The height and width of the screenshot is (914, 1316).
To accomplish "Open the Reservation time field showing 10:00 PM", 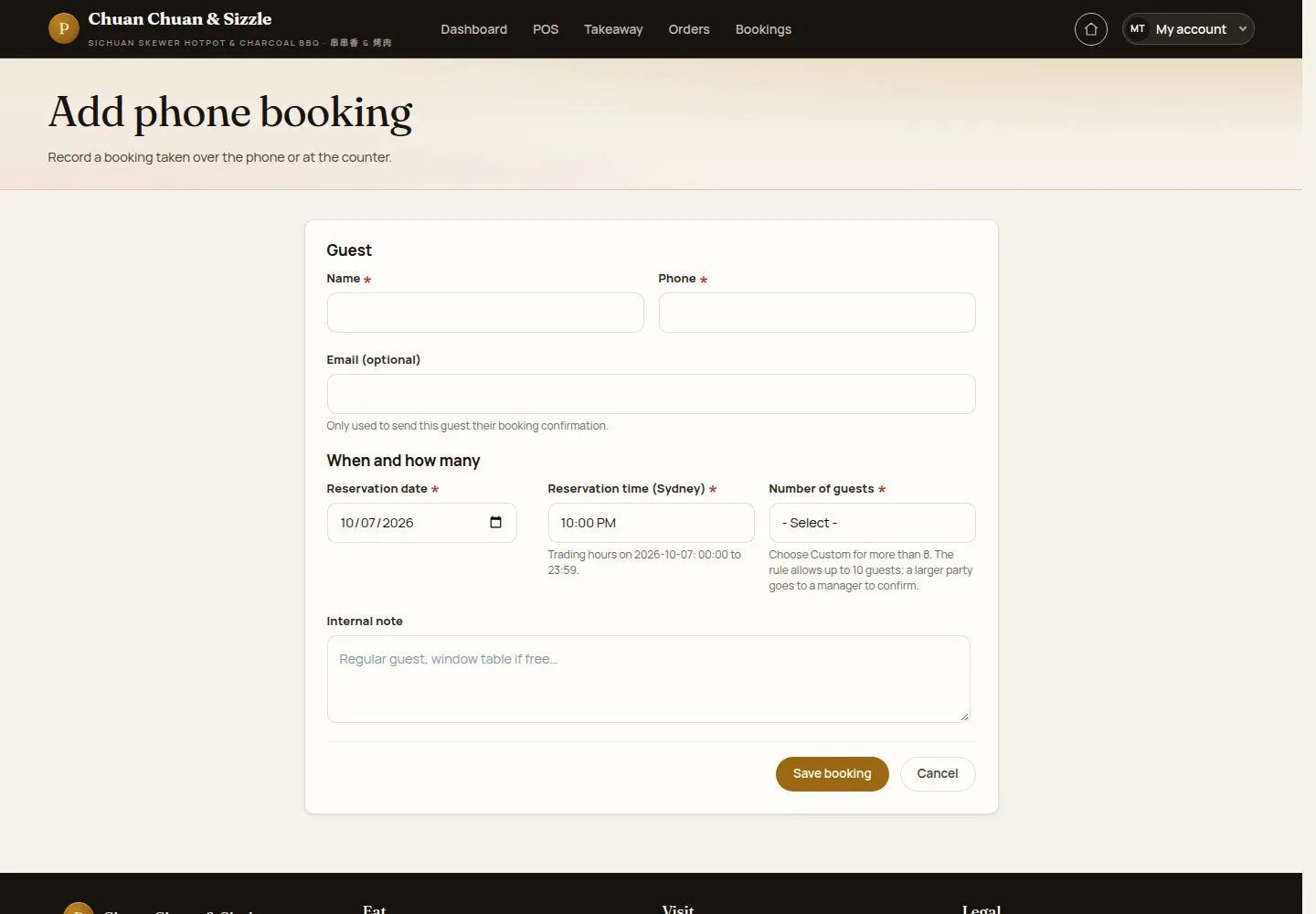I will [651, 523].
